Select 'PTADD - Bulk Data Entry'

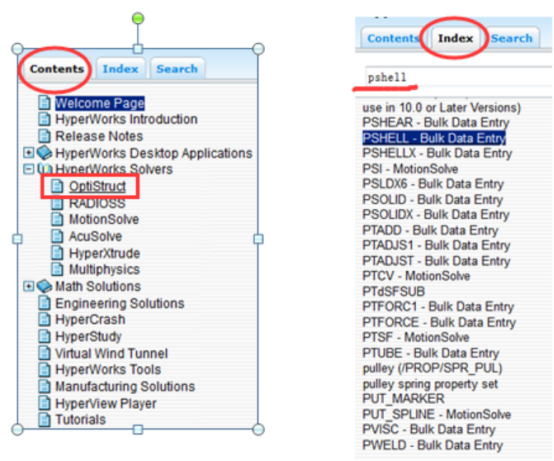tap(430, 230)
